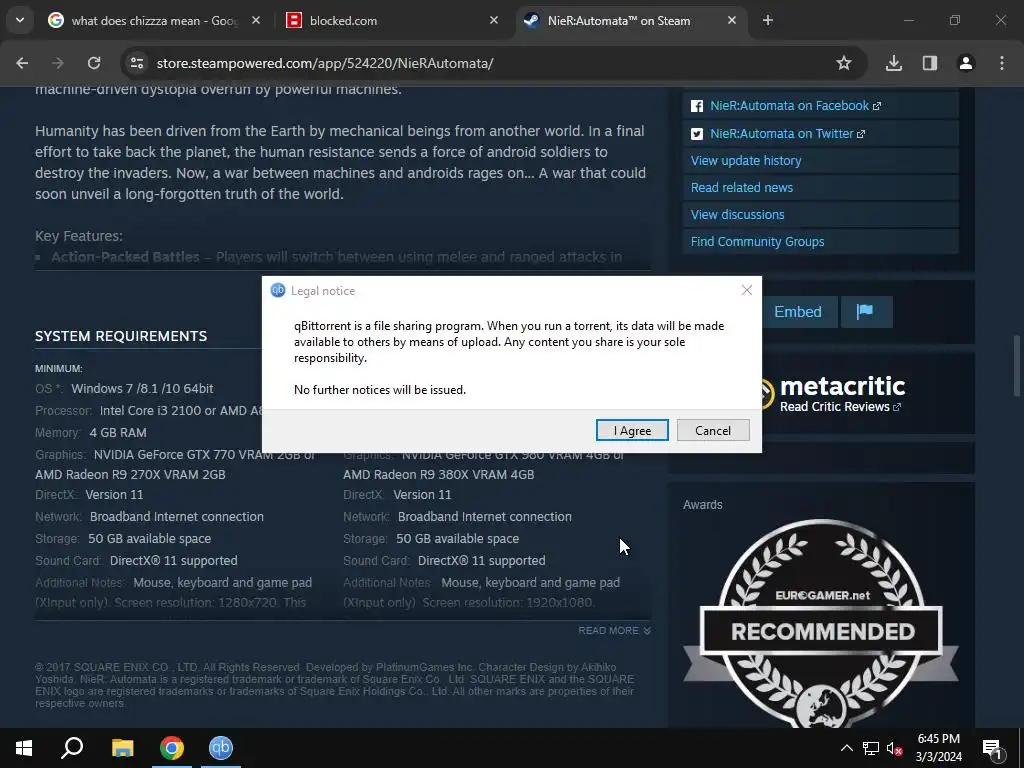Open site information icon in address bar
Image resolution: width=1024 pixels, height=768 pixels.
136,63
